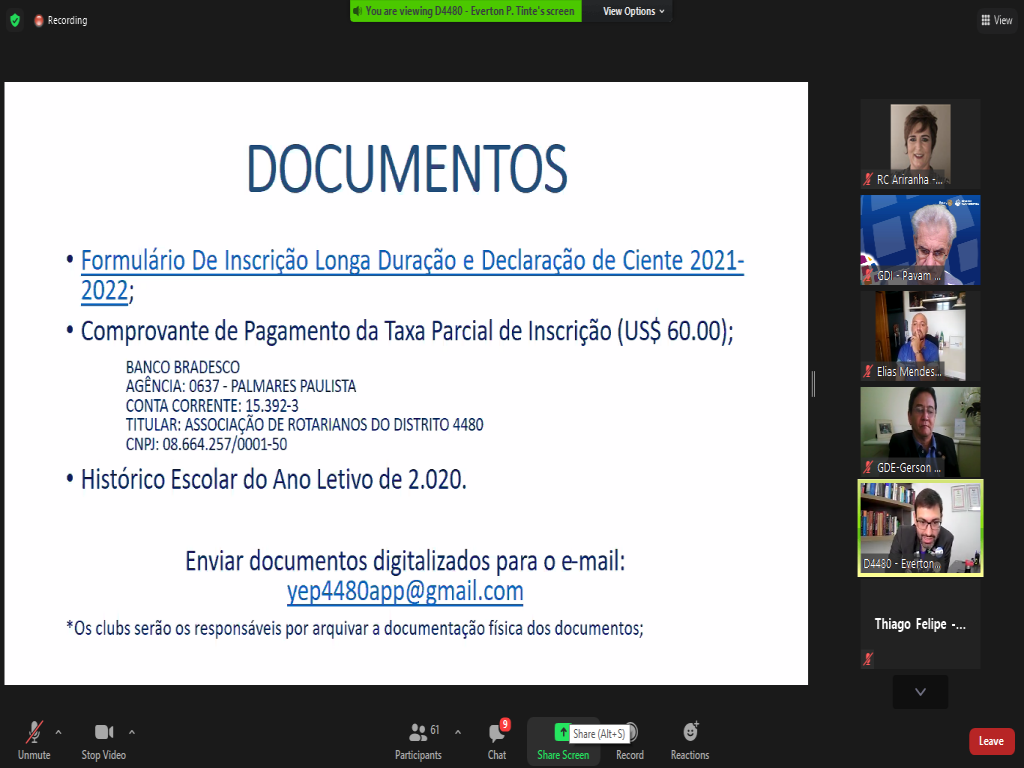1024x768 pixels.
Task: Click the yep4480app@gmail.com email link
Action: [x=405, y=591]
